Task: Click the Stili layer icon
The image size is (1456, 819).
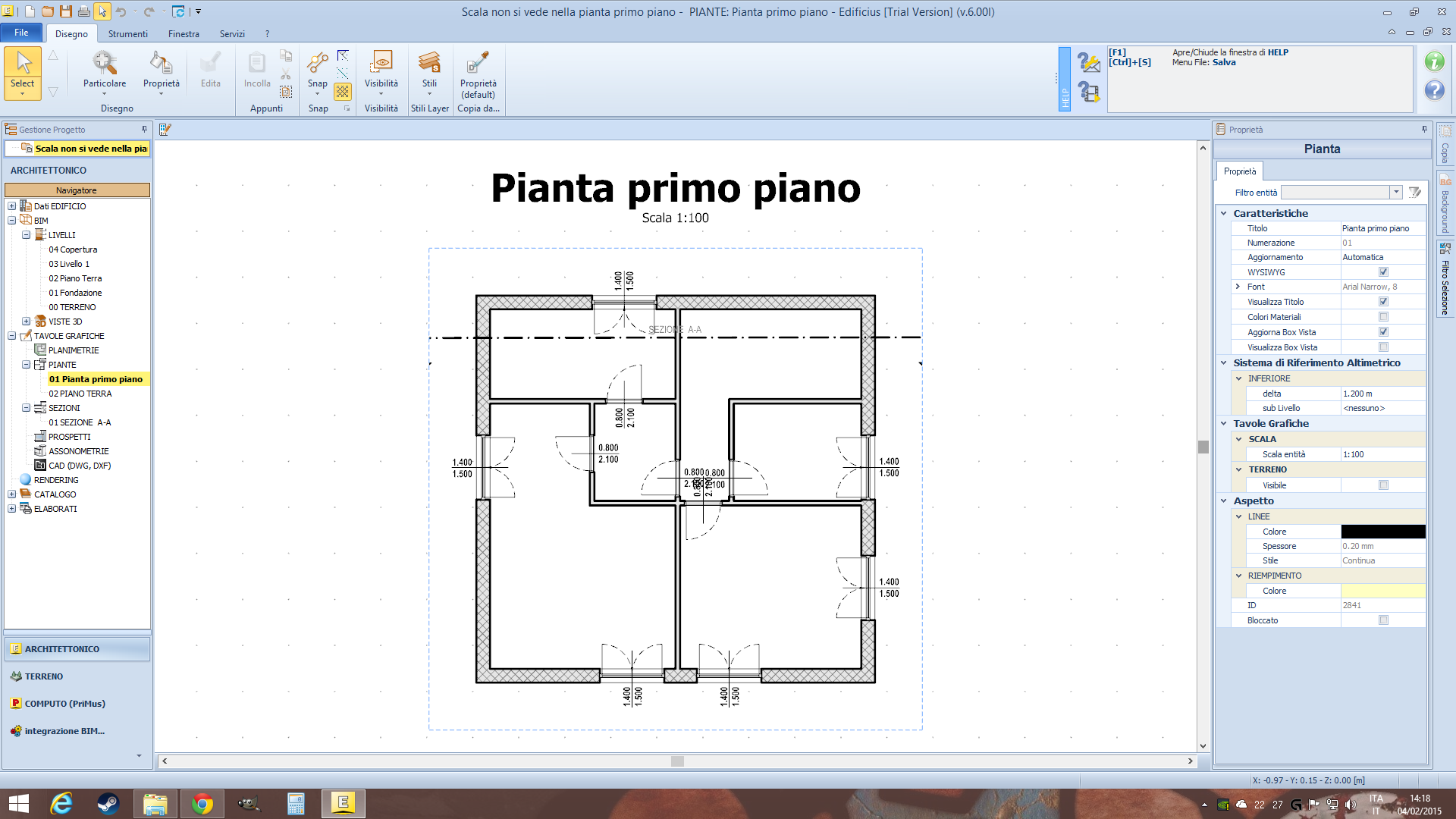Action: pos(429,63)
